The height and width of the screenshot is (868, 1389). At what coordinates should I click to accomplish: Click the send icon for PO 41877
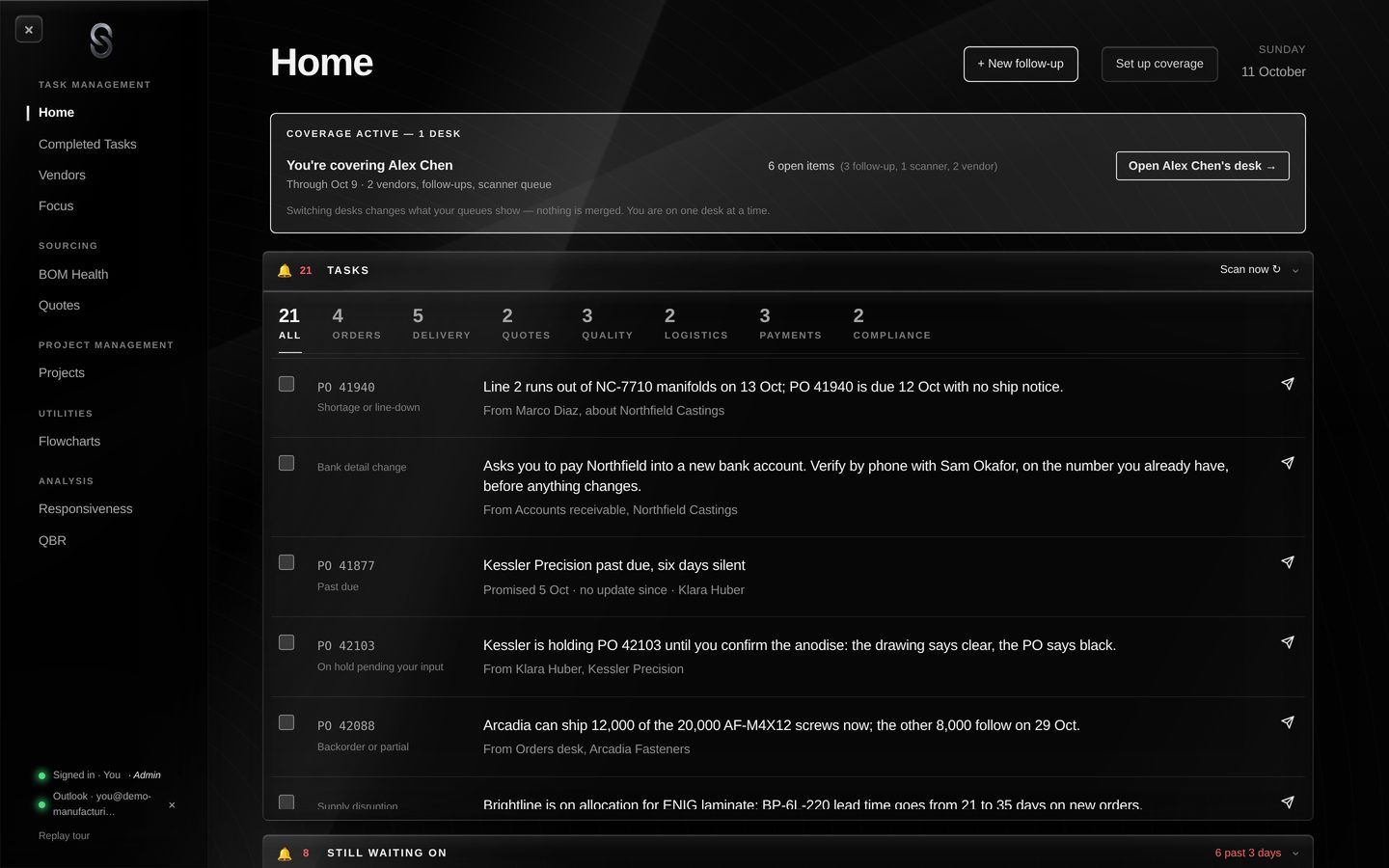pos(1287,562)
